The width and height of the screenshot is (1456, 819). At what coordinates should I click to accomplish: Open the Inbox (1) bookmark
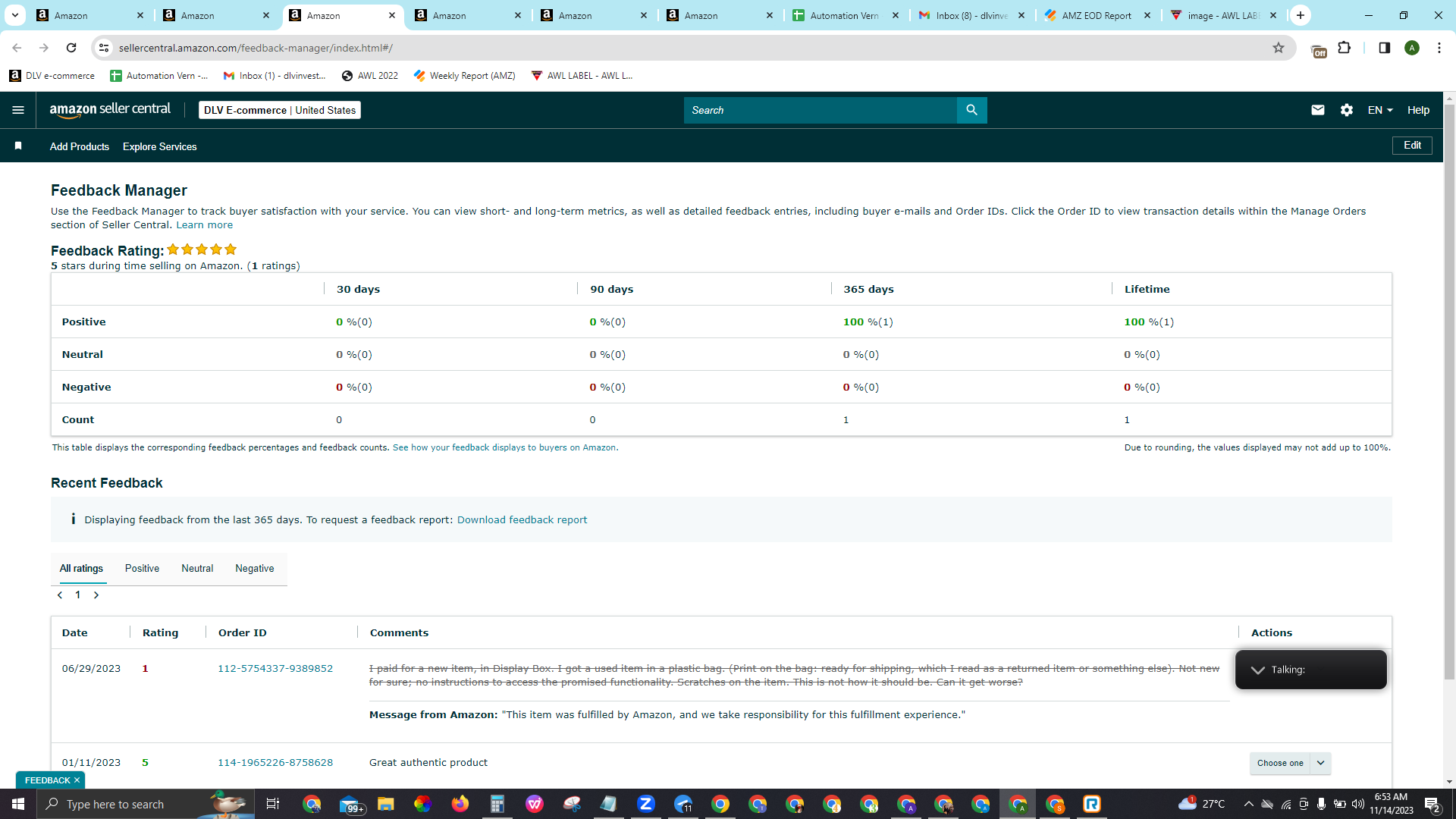tap(275, 75)
